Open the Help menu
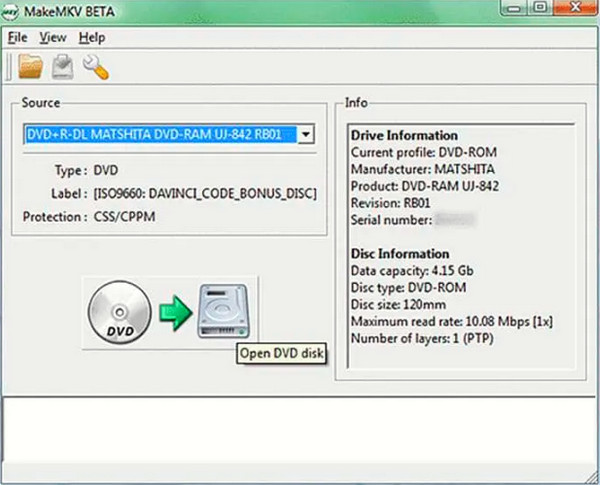The height and width of the screenshot is (485, 600). click(91, 37)
